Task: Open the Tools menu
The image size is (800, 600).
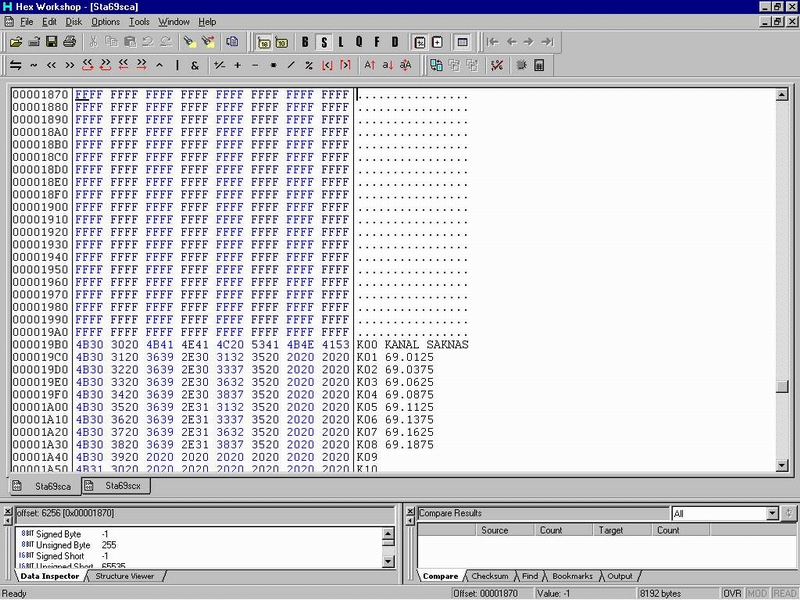Action: (139, 21)
